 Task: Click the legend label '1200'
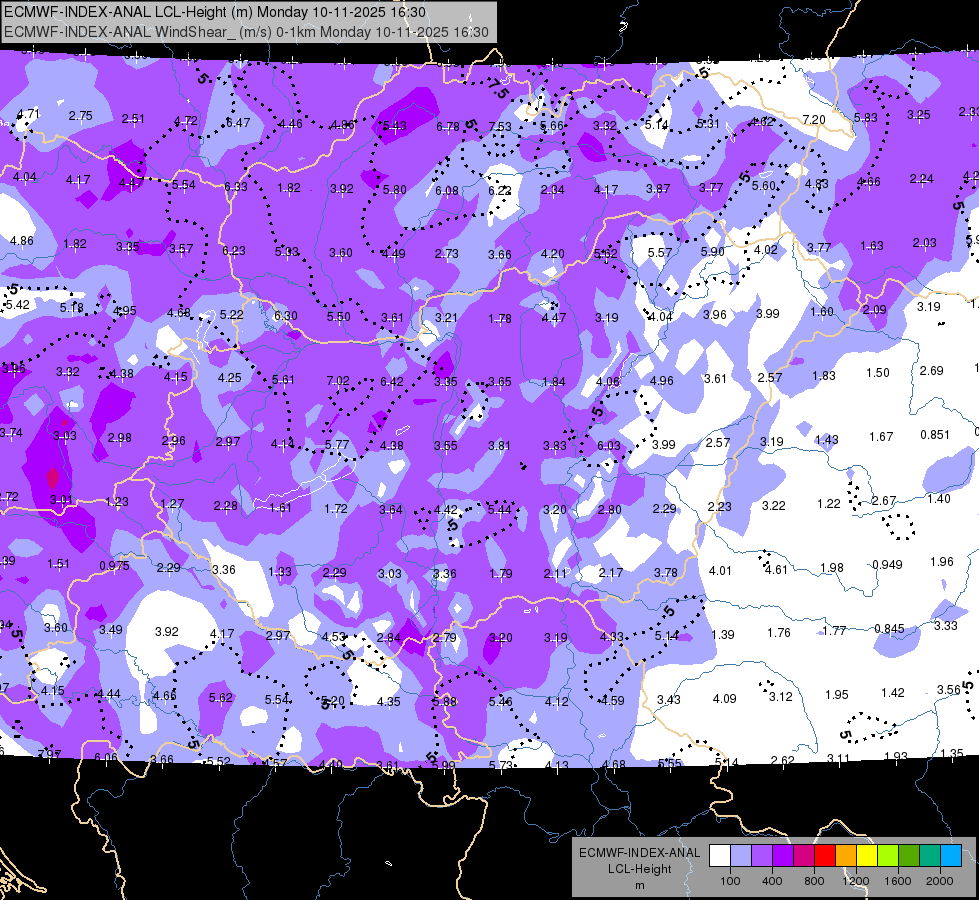[856, 881]
